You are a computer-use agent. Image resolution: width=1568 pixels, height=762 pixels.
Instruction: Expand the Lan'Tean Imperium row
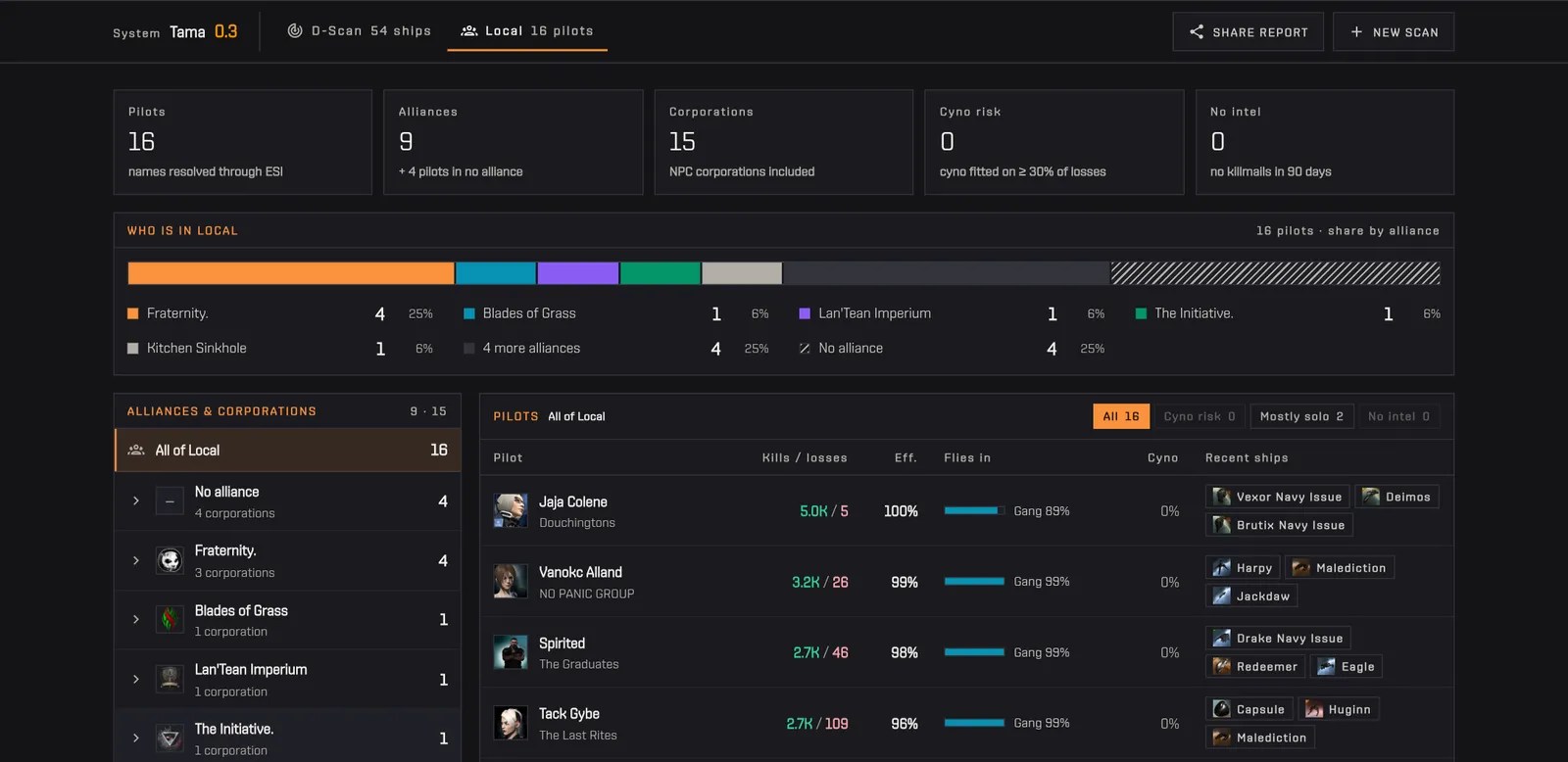(x=136, y=680)
